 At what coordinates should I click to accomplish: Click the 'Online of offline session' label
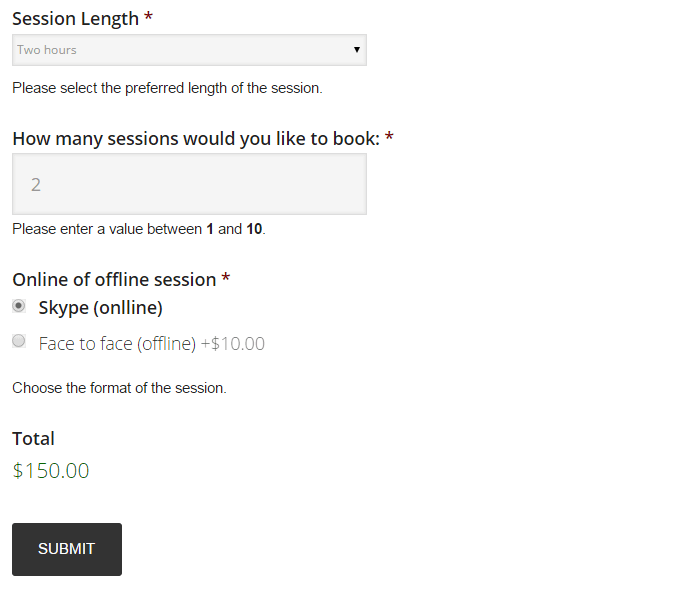(x=114, y=280)
